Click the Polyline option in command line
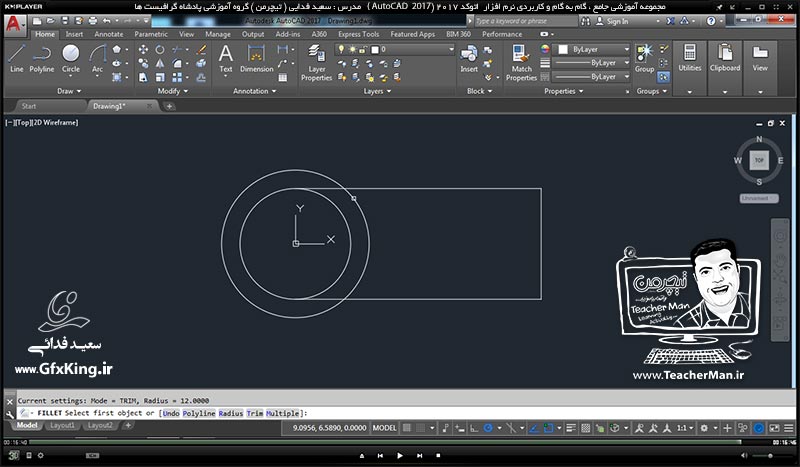This screenshot has width=800, height=467. coord(199,413)
